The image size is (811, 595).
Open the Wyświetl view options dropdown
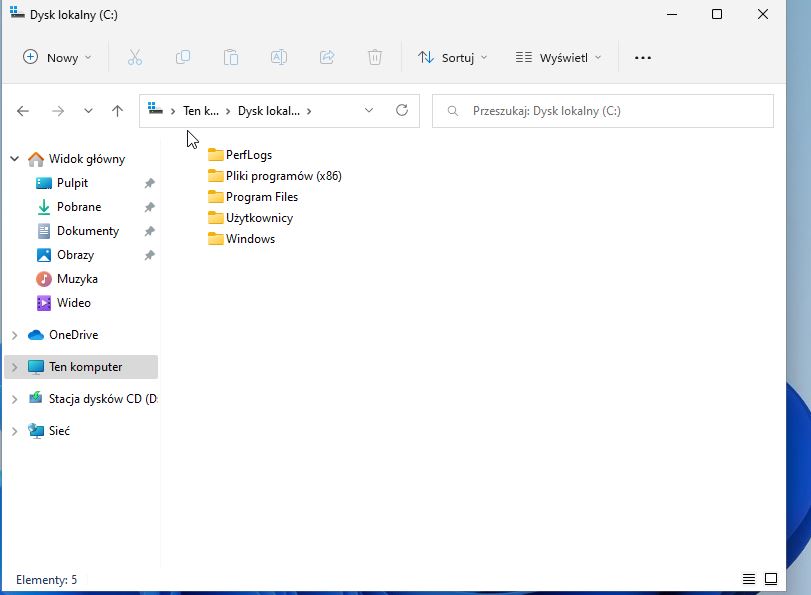pos(559,57)
